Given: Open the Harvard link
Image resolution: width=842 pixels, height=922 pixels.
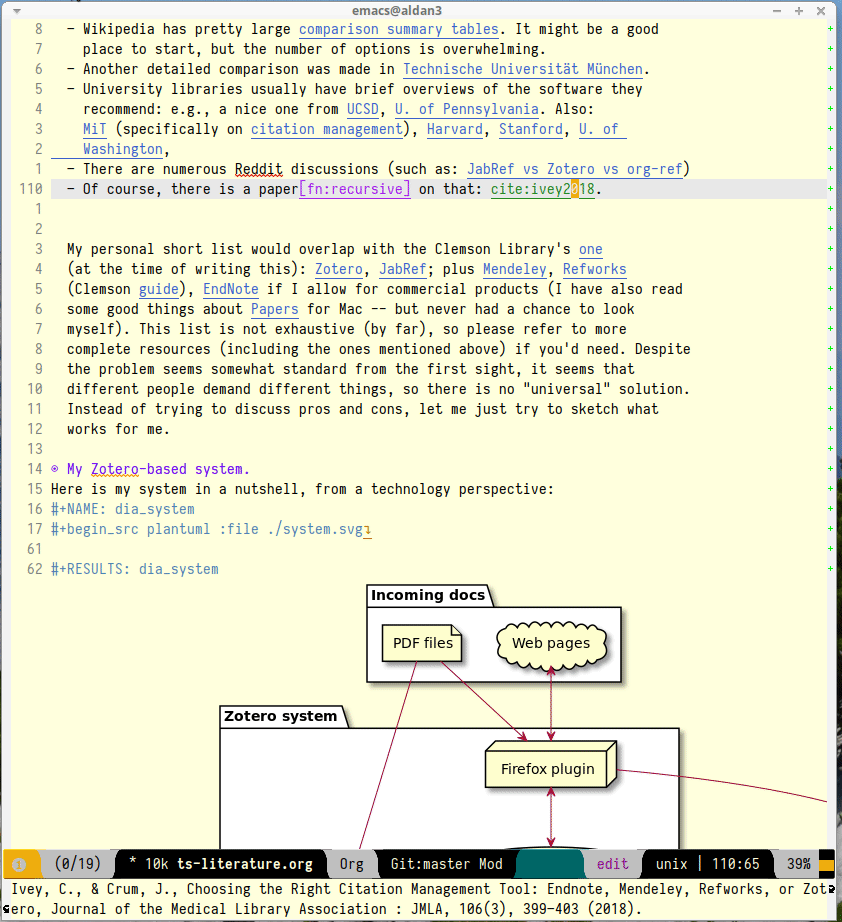Looking at the screenshot, I should point(455,129).
